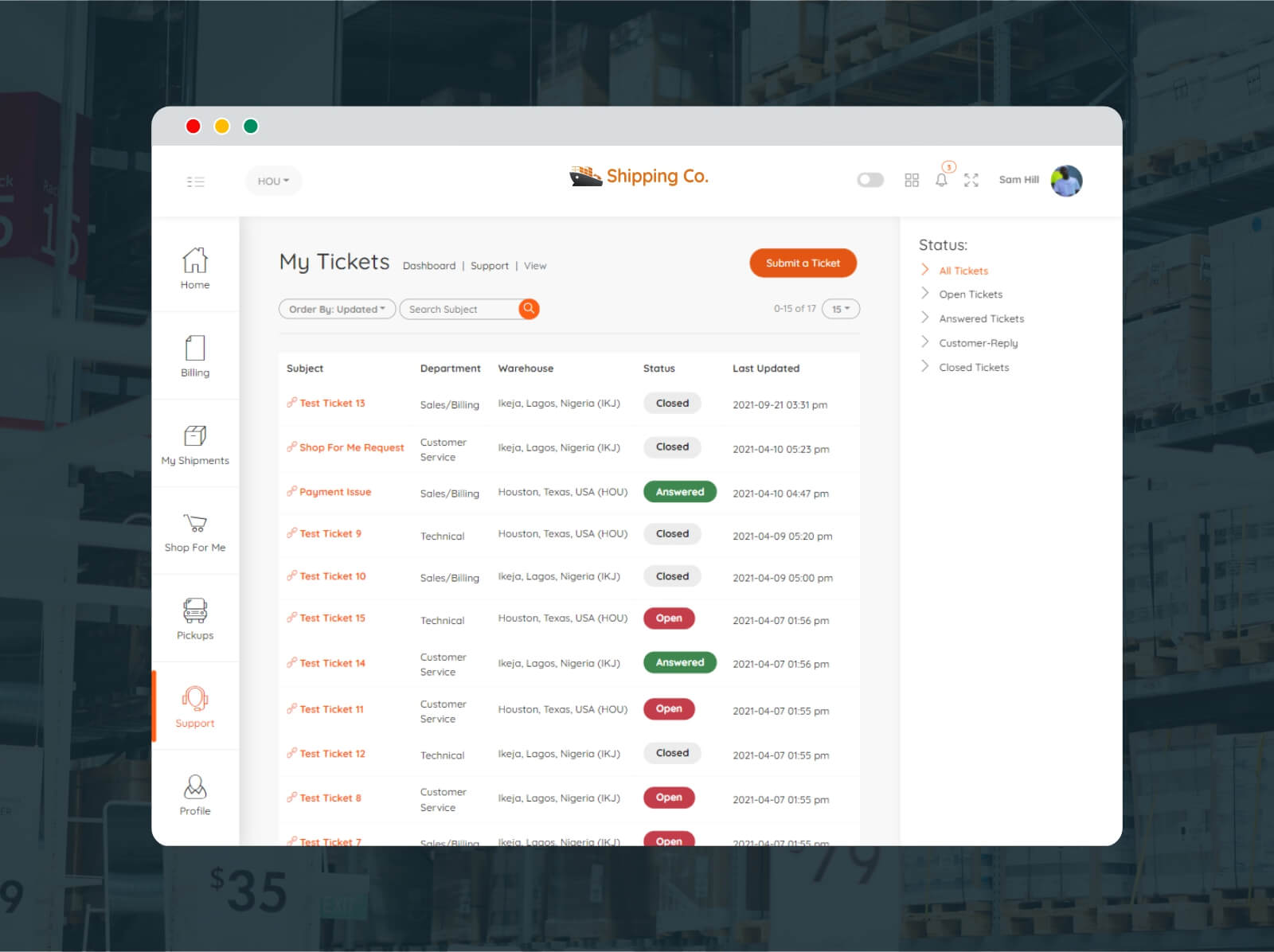Collapse the sidebar with hamburger icon
The height and width of the screenshot is (952, 1274).
[x=196, y=181]
